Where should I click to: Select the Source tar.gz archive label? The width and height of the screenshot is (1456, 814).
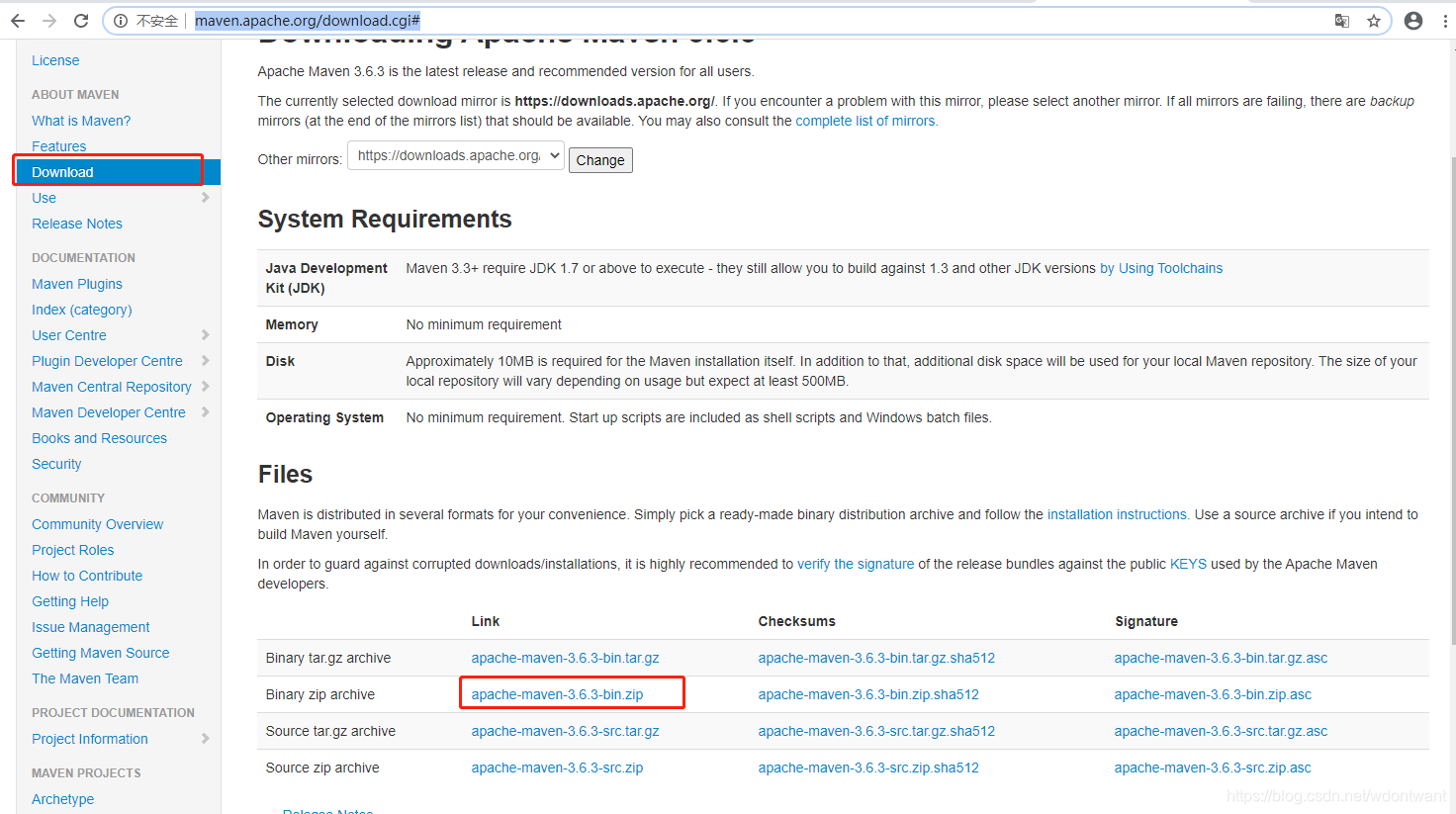(330, 731)
